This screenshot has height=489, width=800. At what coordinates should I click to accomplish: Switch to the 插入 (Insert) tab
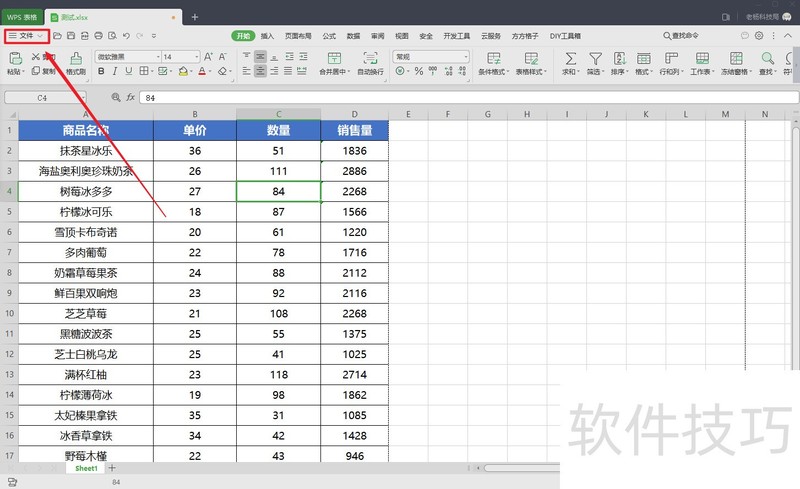click(x=267, y=35)
